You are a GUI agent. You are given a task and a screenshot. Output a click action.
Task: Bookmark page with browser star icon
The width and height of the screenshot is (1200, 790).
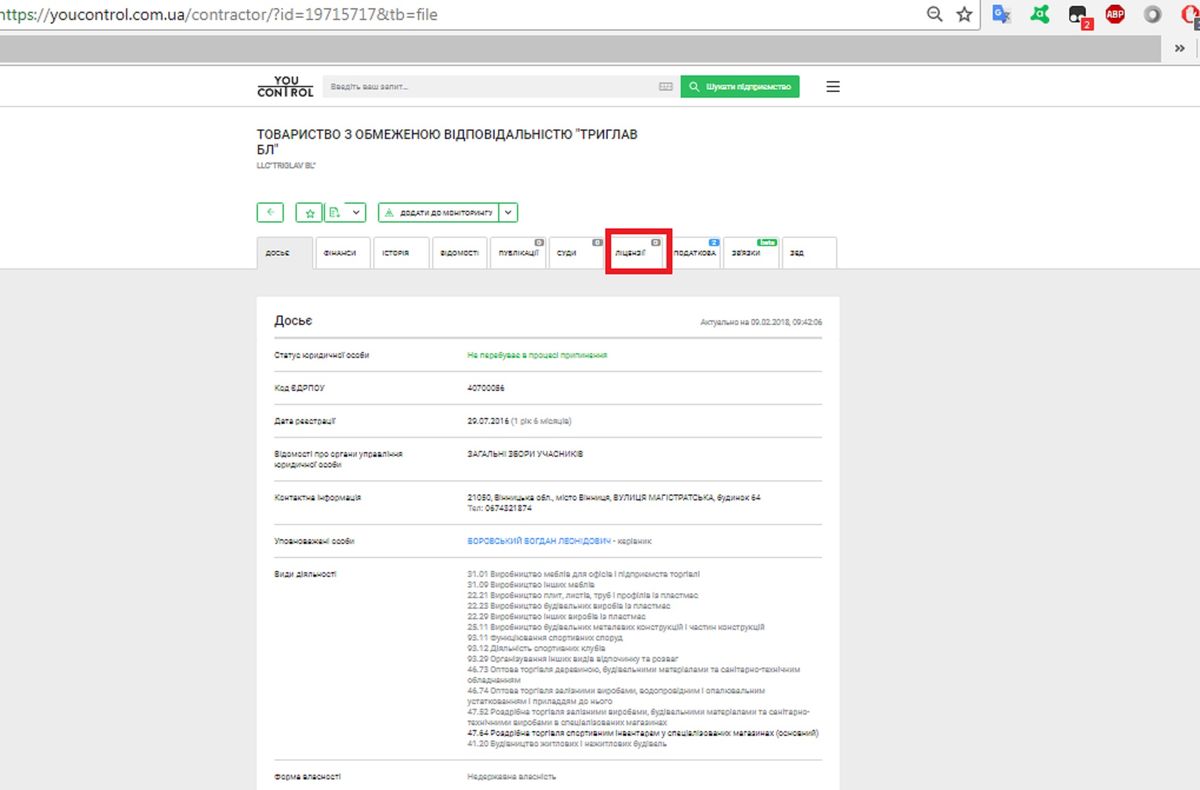(x=964, y=14)
